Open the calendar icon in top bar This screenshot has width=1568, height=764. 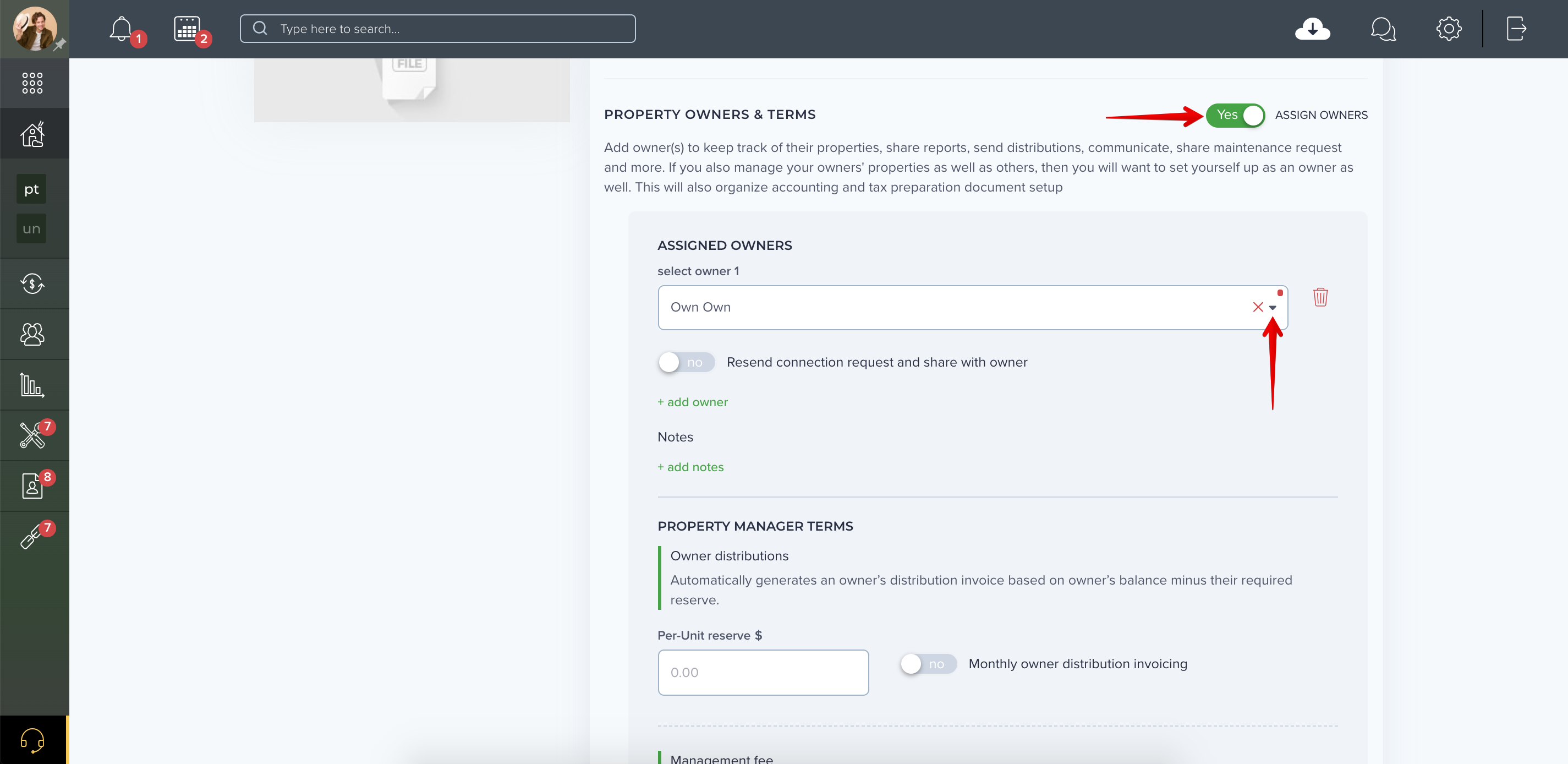click(187, 29)
